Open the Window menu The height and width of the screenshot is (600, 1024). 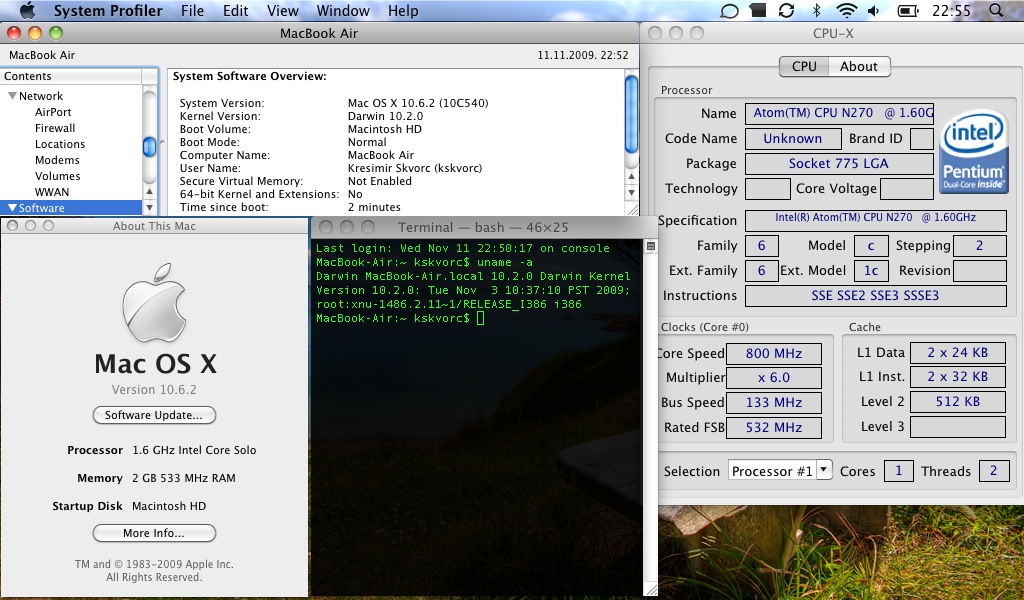click(343, 10)
